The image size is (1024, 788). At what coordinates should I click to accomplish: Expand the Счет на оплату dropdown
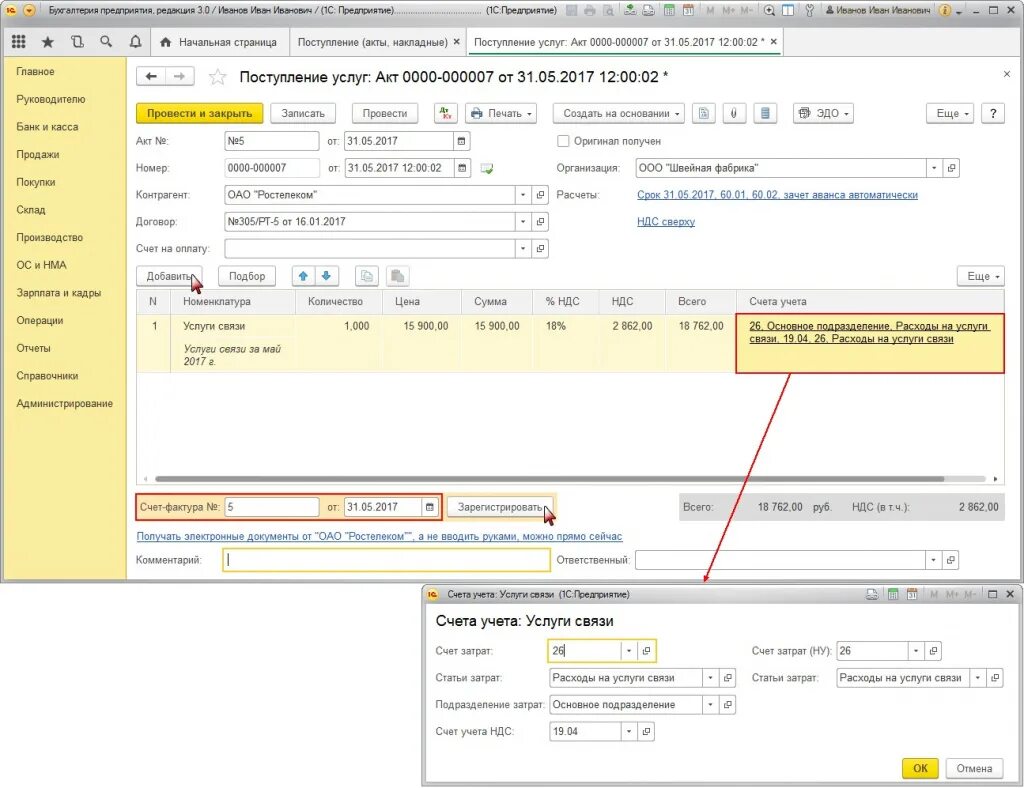click(x=523, y=248)
